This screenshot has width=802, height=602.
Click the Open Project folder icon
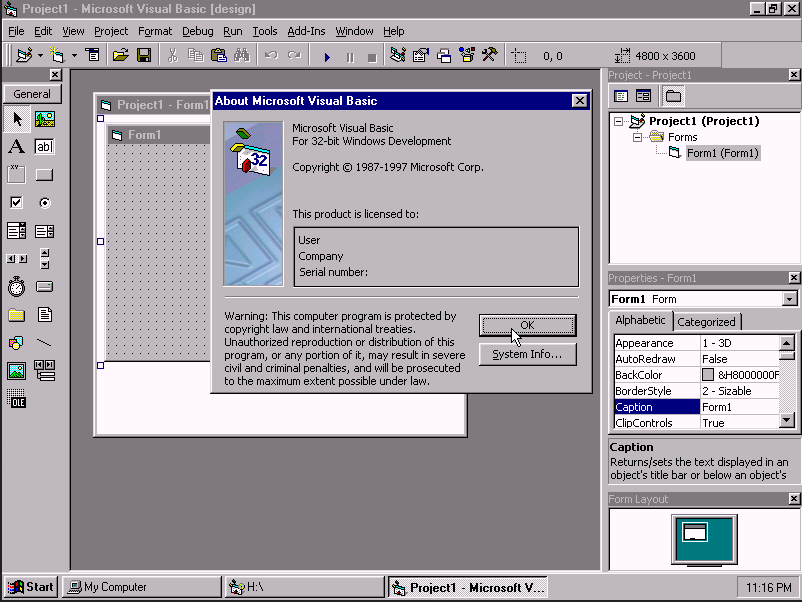[120, 56]
